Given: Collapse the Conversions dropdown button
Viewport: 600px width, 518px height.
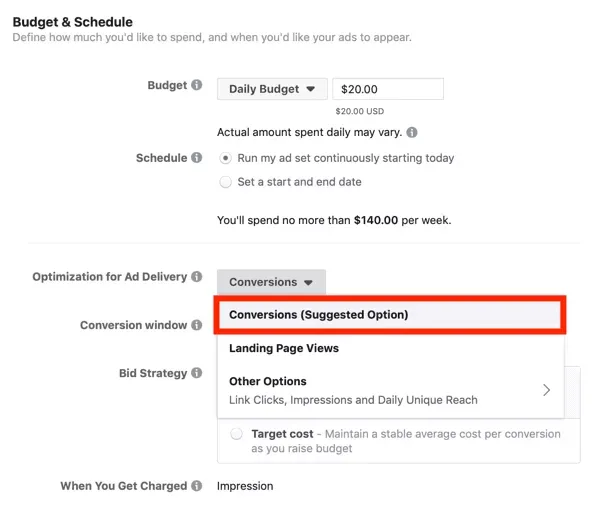Looking at the screenshot, I should tap(271, 282).
